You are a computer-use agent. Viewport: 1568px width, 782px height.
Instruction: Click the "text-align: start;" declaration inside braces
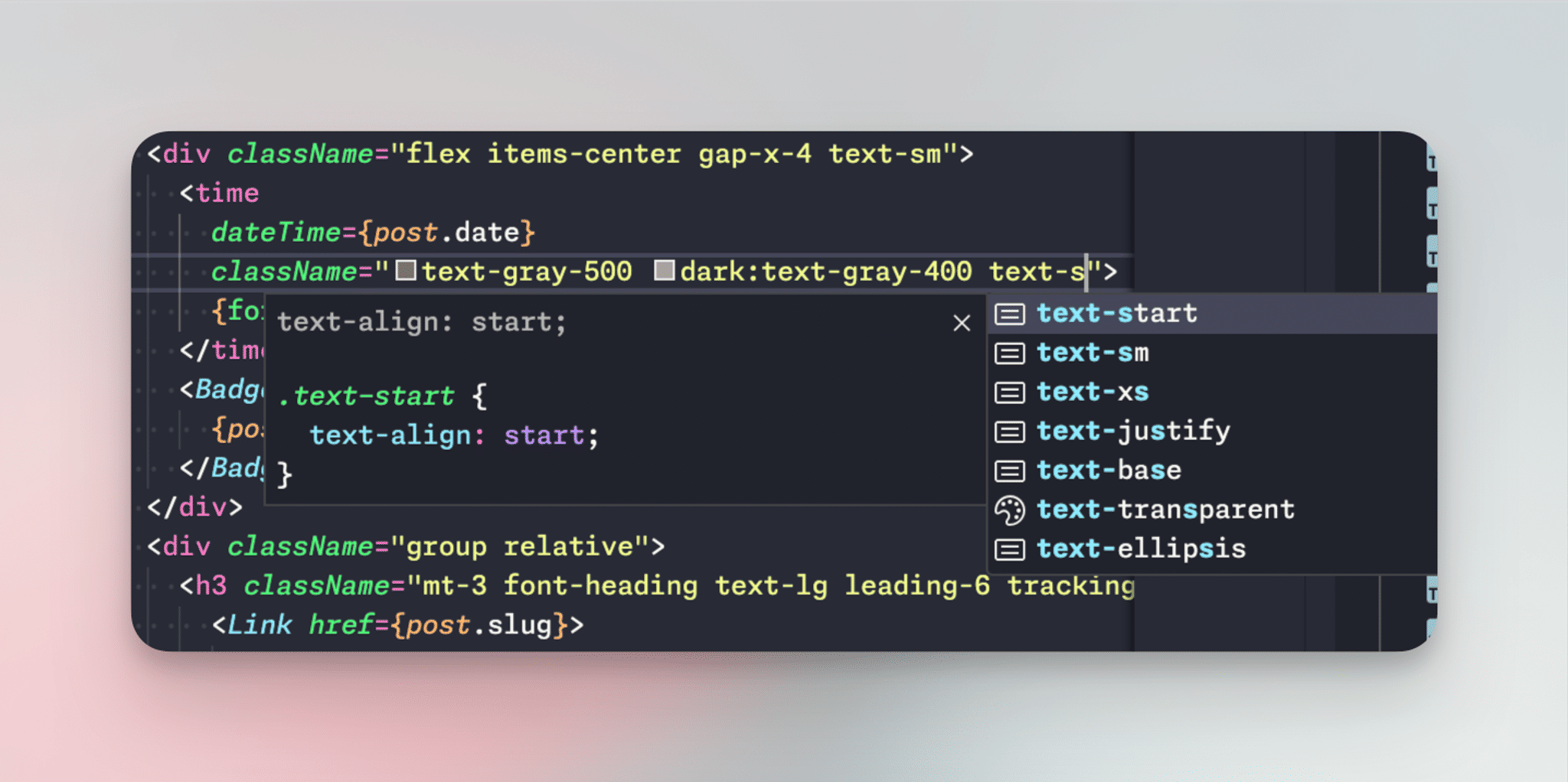pos(454,435)
